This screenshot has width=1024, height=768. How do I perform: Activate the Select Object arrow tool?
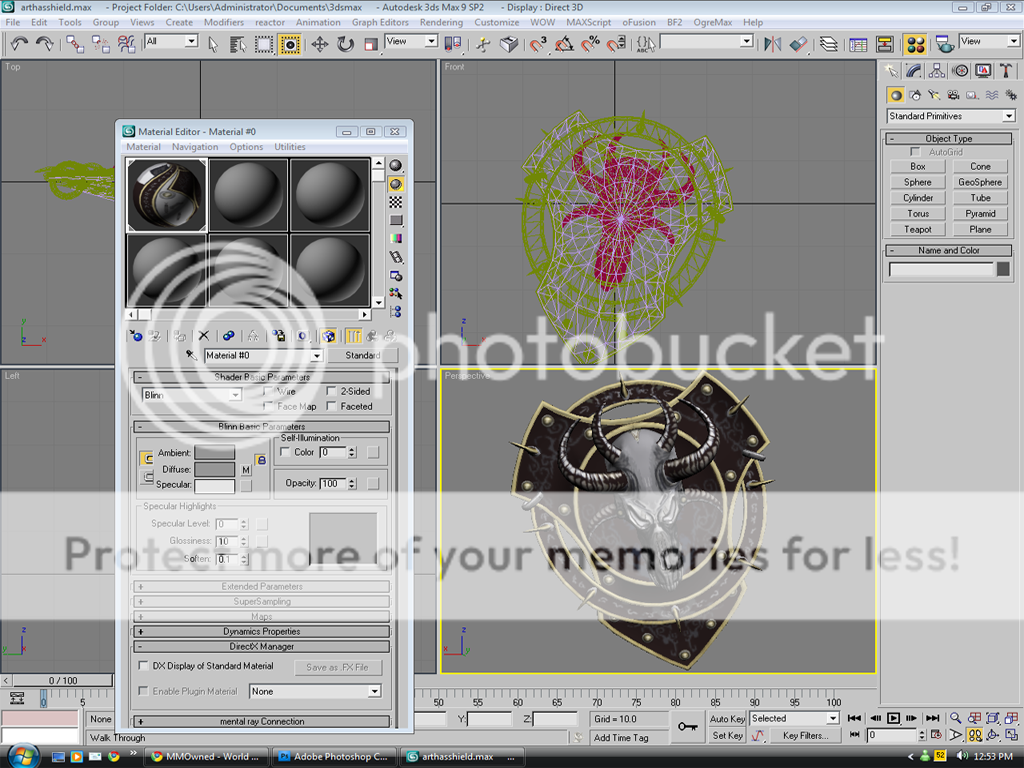[213, 44]
